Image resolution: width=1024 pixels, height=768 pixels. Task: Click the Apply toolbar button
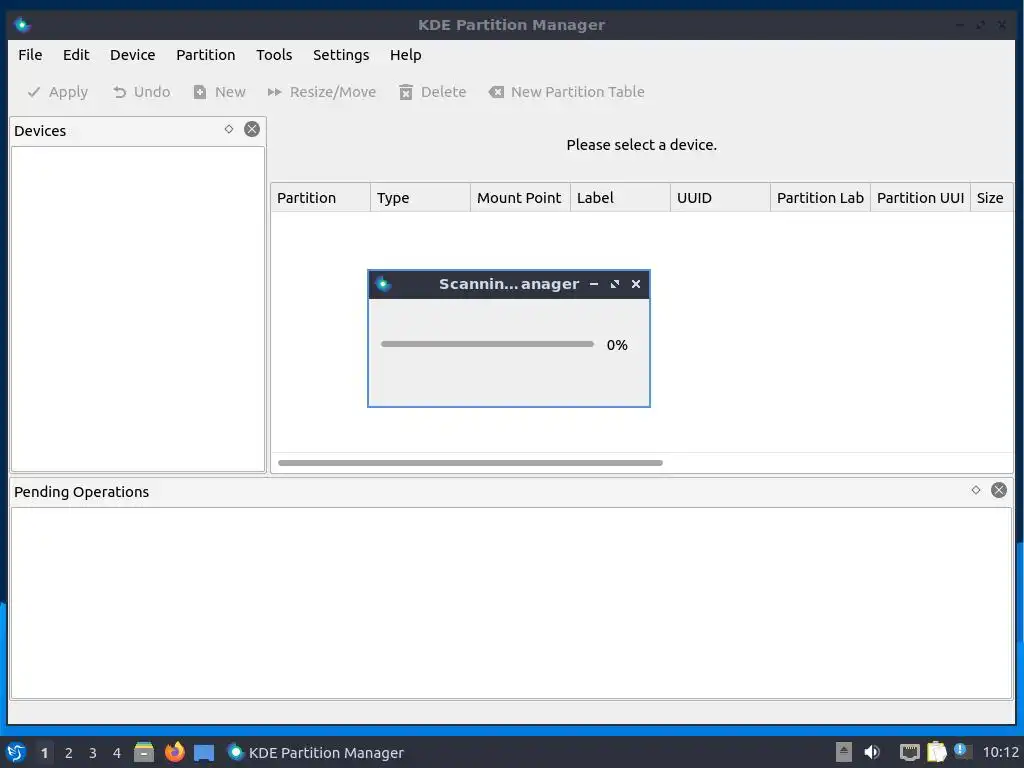point(57,92)
